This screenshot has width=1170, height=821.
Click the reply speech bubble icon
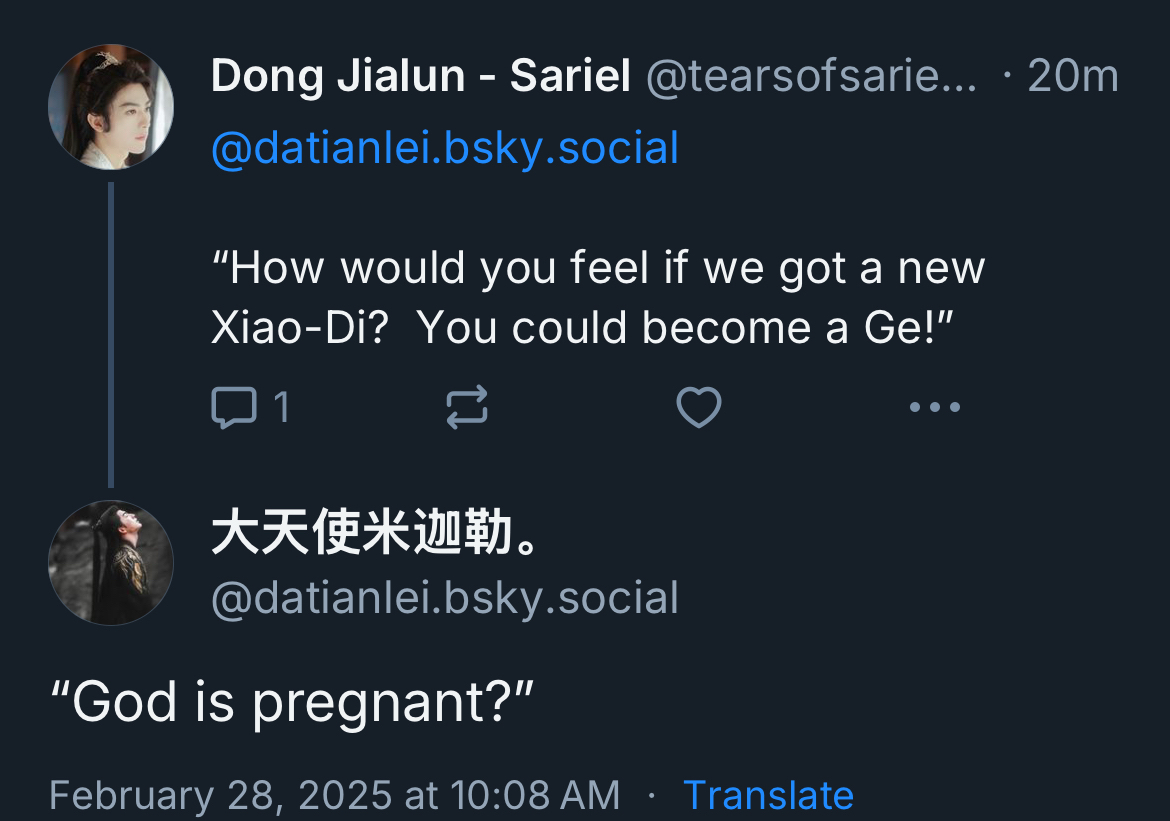[x=234, y=407]
